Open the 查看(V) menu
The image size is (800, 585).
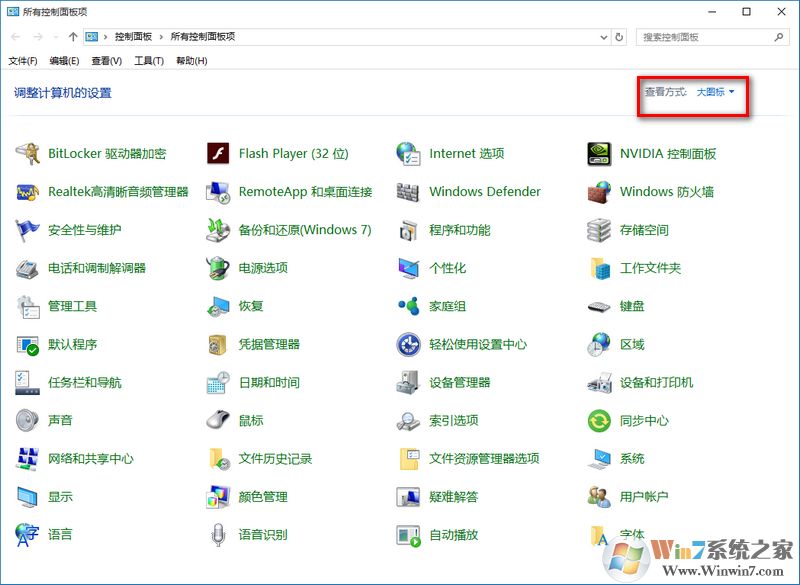point(107,61)
